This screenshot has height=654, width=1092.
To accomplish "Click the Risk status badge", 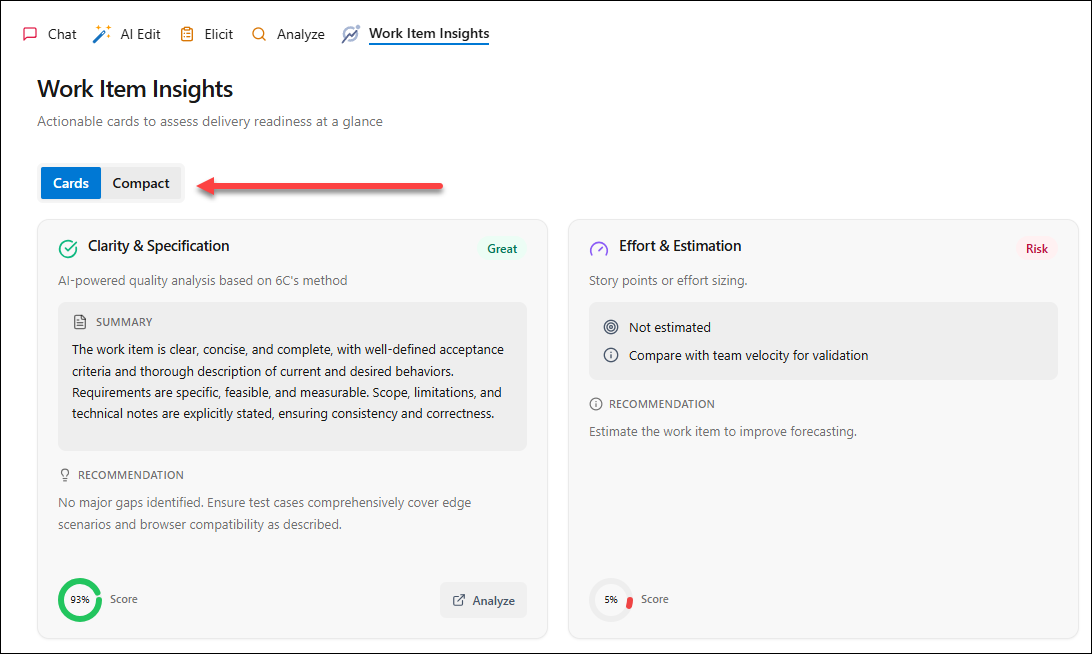I will click(1037, 249).
